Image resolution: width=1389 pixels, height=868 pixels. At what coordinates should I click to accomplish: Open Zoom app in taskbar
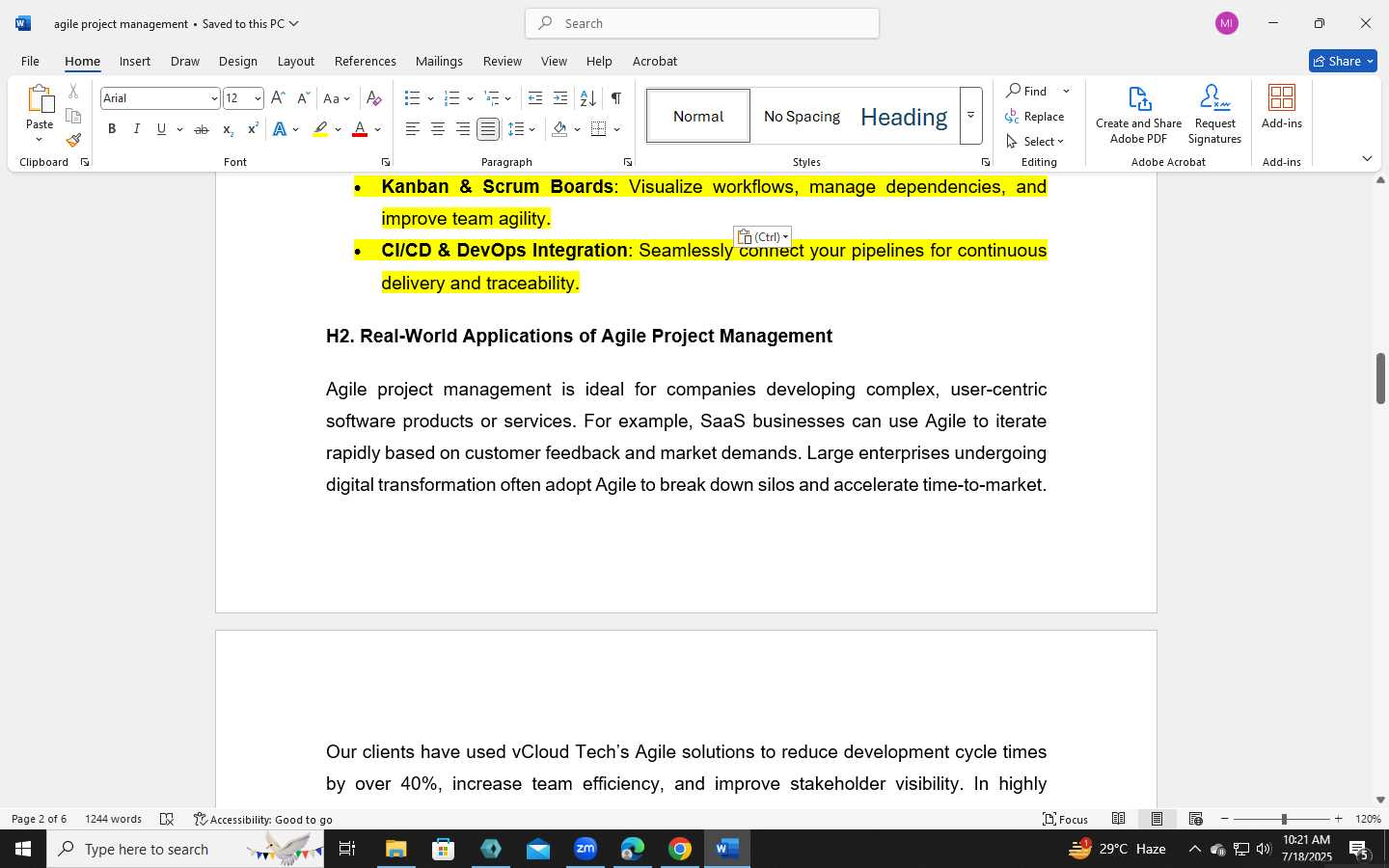[586, 849]
